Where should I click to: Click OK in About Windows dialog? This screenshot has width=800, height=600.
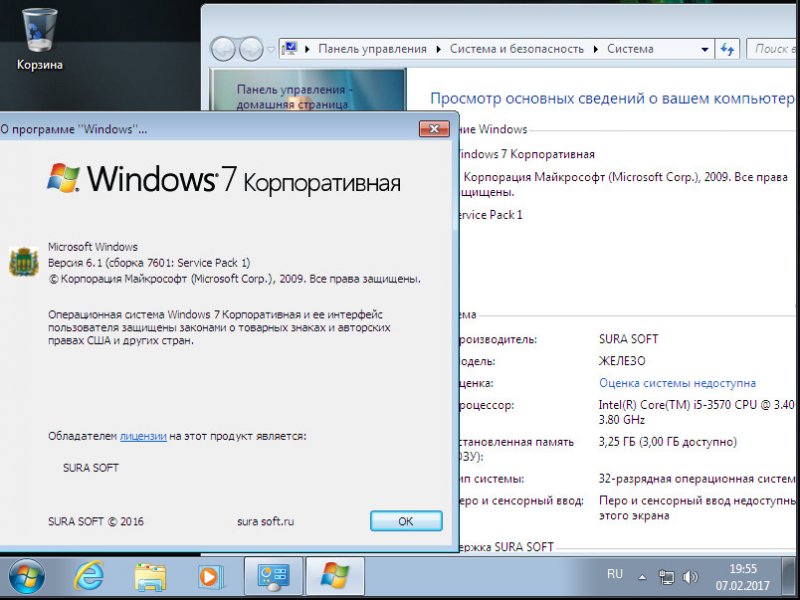point(406,521)
